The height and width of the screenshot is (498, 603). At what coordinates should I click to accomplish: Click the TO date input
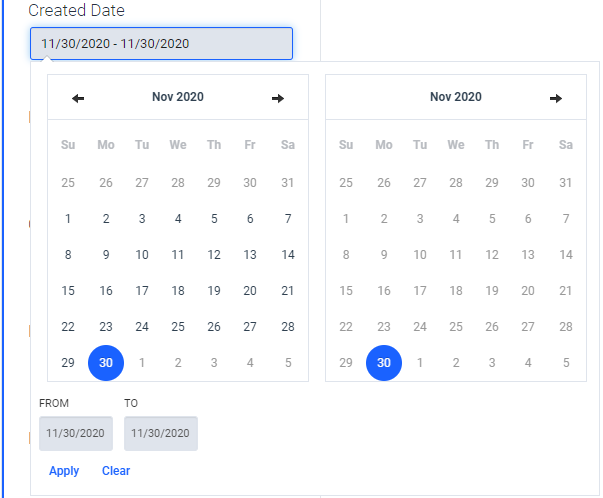click(161, 433)
